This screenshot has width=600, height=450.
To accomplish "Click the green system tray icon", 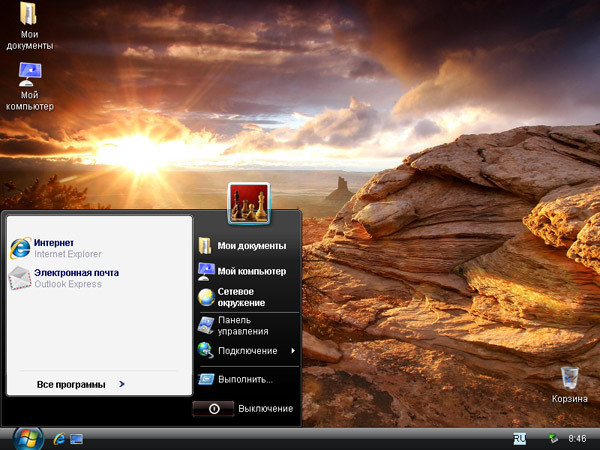I will click(553, 439).
